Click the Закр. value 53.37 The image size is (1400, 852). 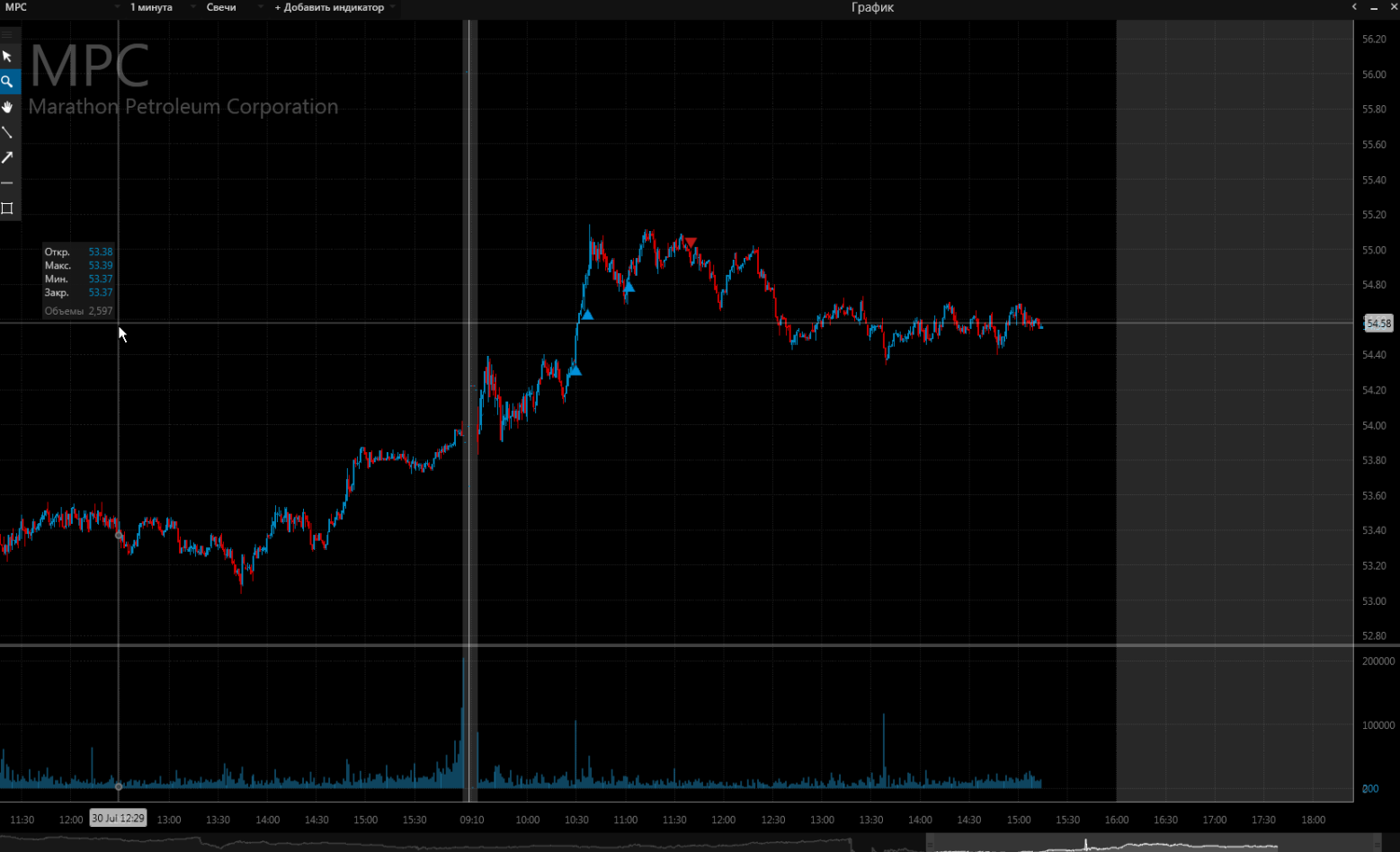[101, 293]
